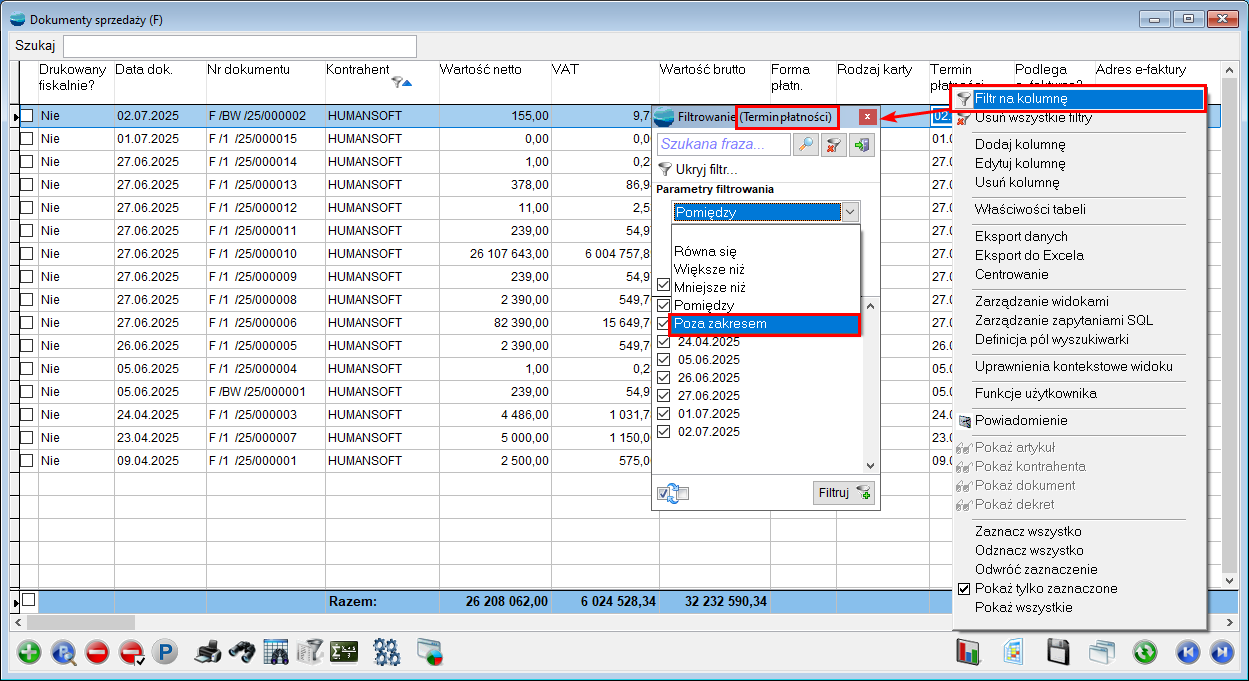The height and width of the screenshot is (681, 1249).
Task: Focus the Szukaj search field
Action: click(240, 47)
